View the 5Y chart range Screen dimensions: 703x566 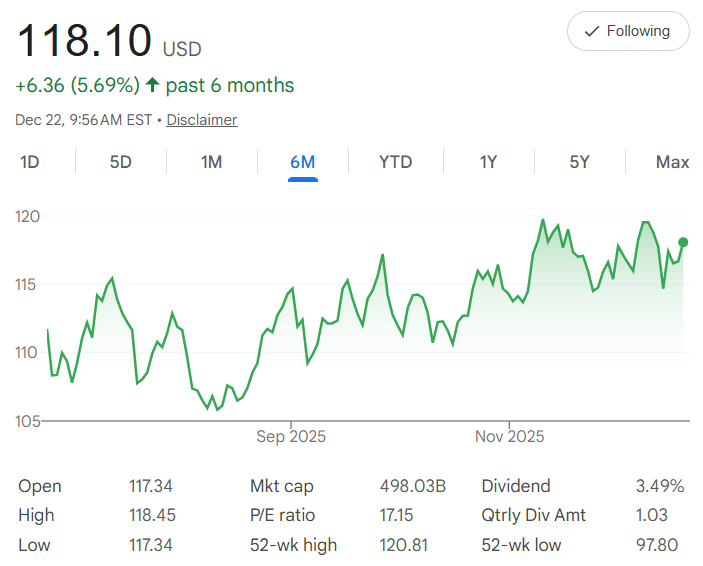(579, 162)
